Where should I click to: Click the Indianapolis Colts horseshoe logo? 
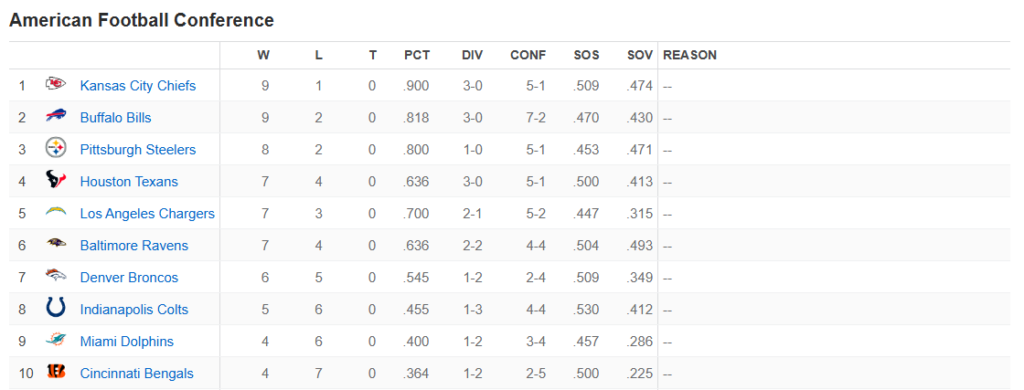coord(56,307)
